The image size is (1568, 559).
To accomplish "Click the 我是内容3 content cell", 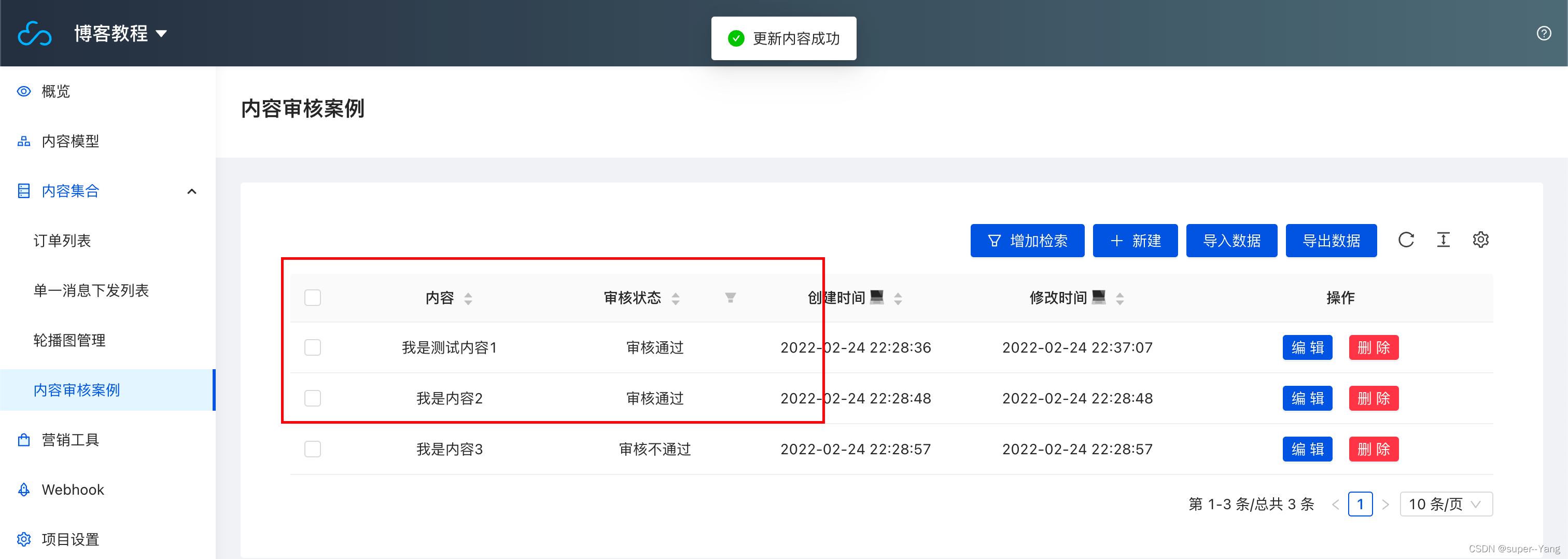I will coord(449,450).
